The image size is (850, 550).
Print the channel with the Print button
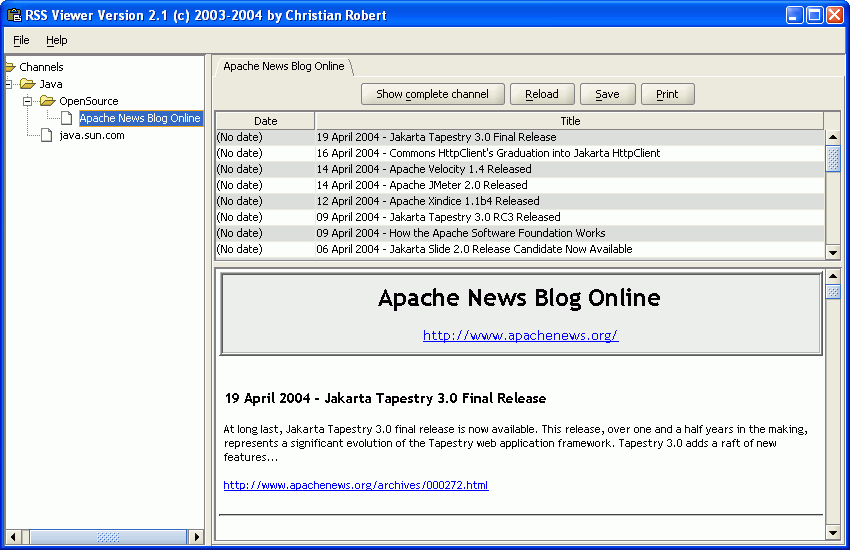tap(667, 94)
